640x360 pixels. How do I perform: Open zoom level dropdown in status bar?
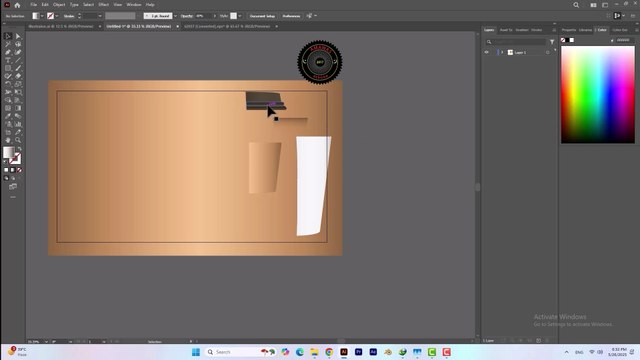coord(46,341)
